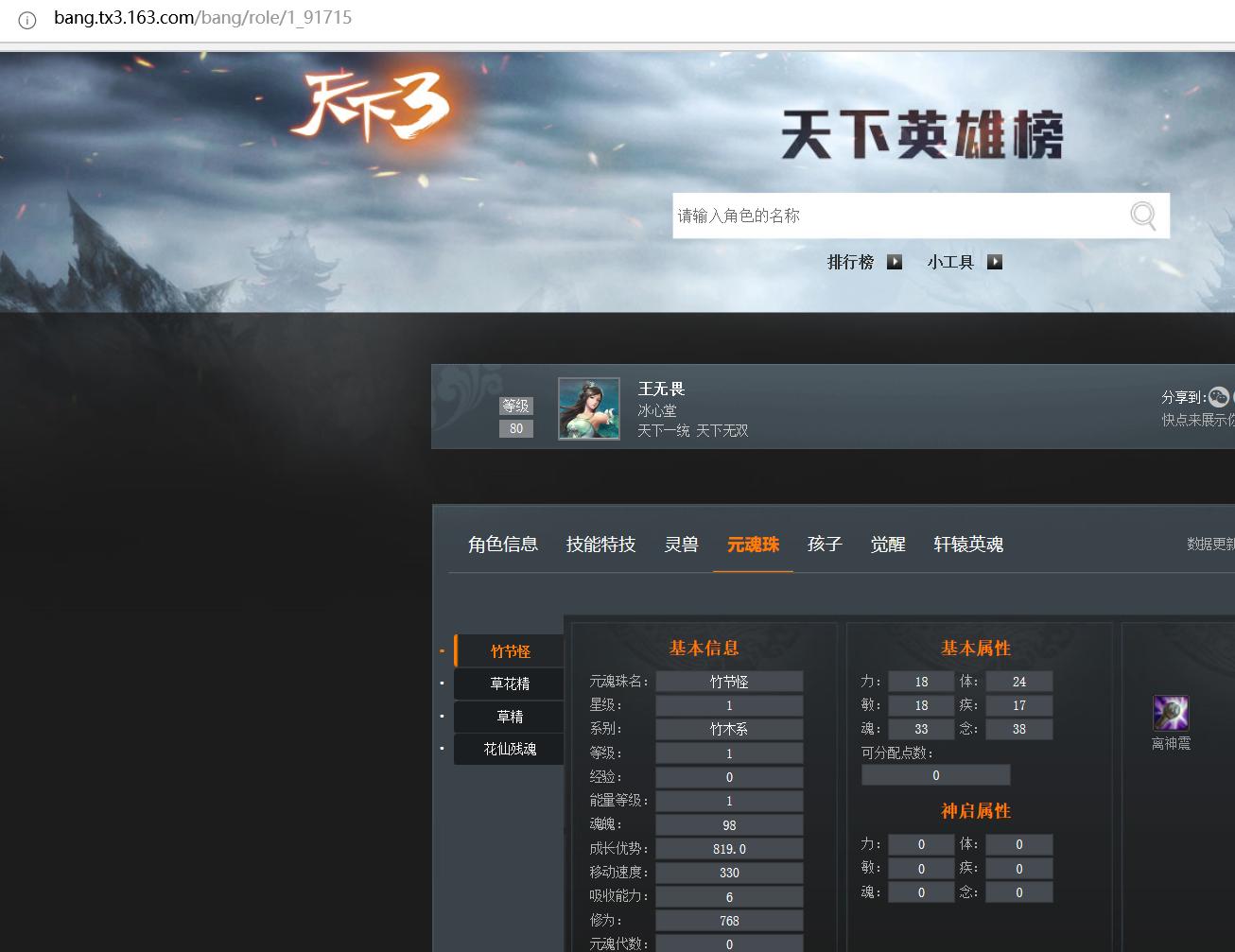Open the 小工具 menu label

pyautogui.click(x=950, y=262)
